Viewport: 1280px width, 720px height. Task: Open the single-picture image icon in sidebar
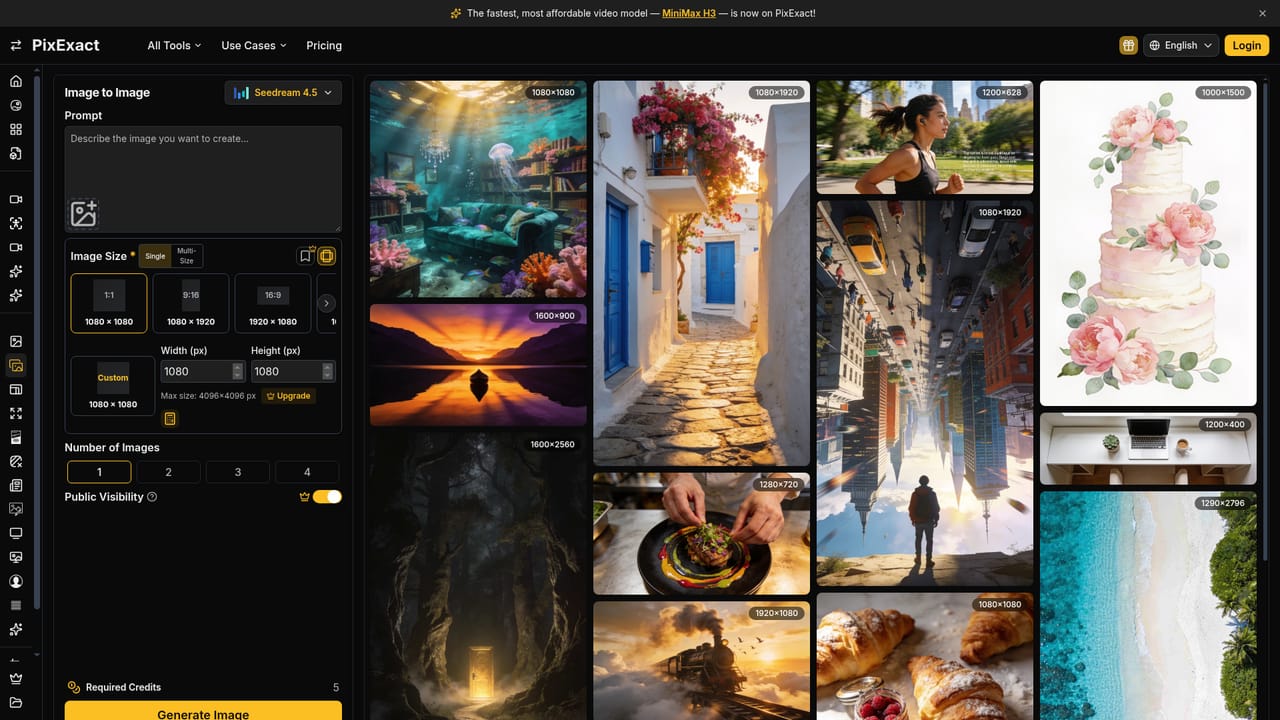[15, 341]
